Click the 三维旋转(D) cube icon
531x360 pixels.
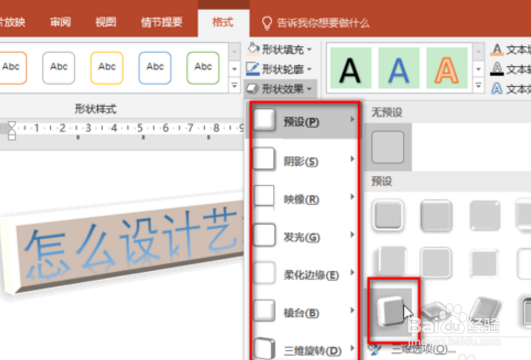tap(264, 347)
